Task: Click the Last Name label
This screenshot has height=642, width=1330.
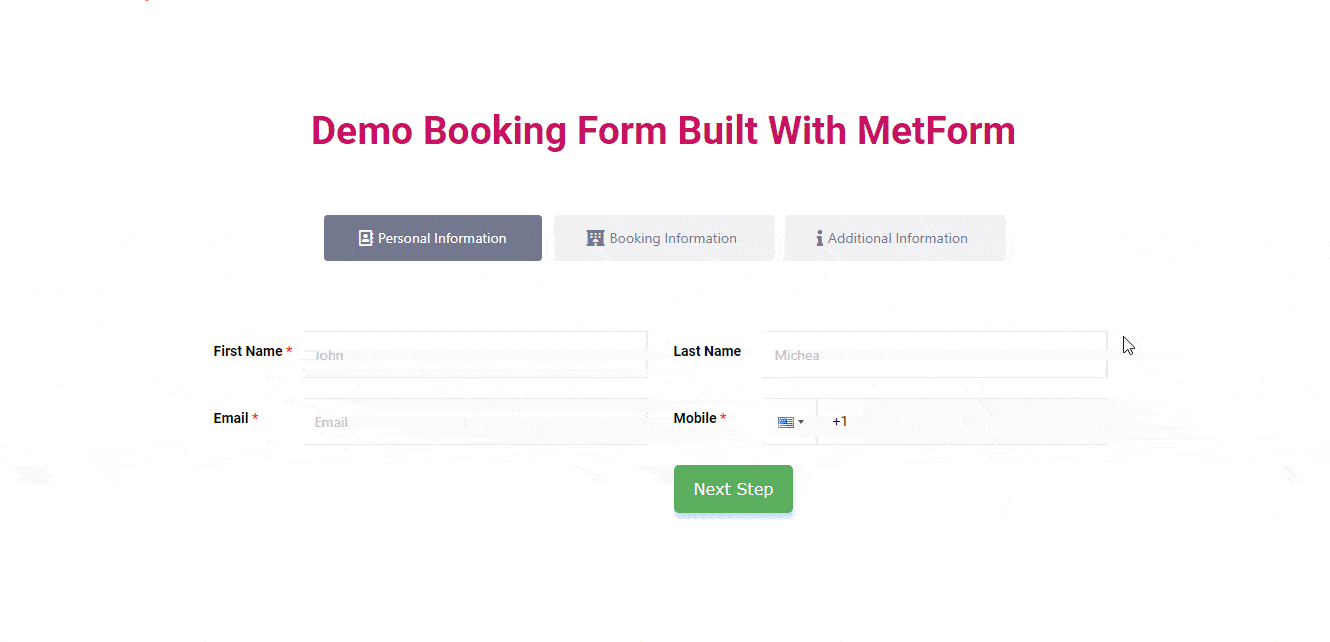Action: tap(707, 351)
